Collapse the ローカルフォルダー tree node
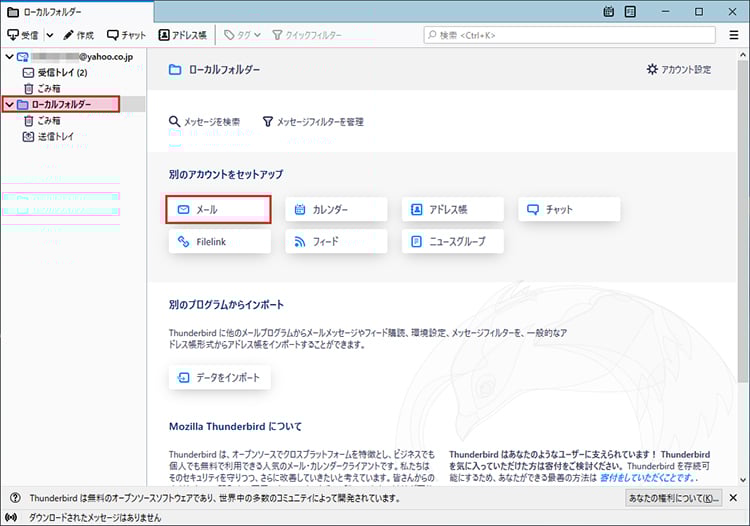The width and height of the screenshot is (750, 526). click(9, 104)
